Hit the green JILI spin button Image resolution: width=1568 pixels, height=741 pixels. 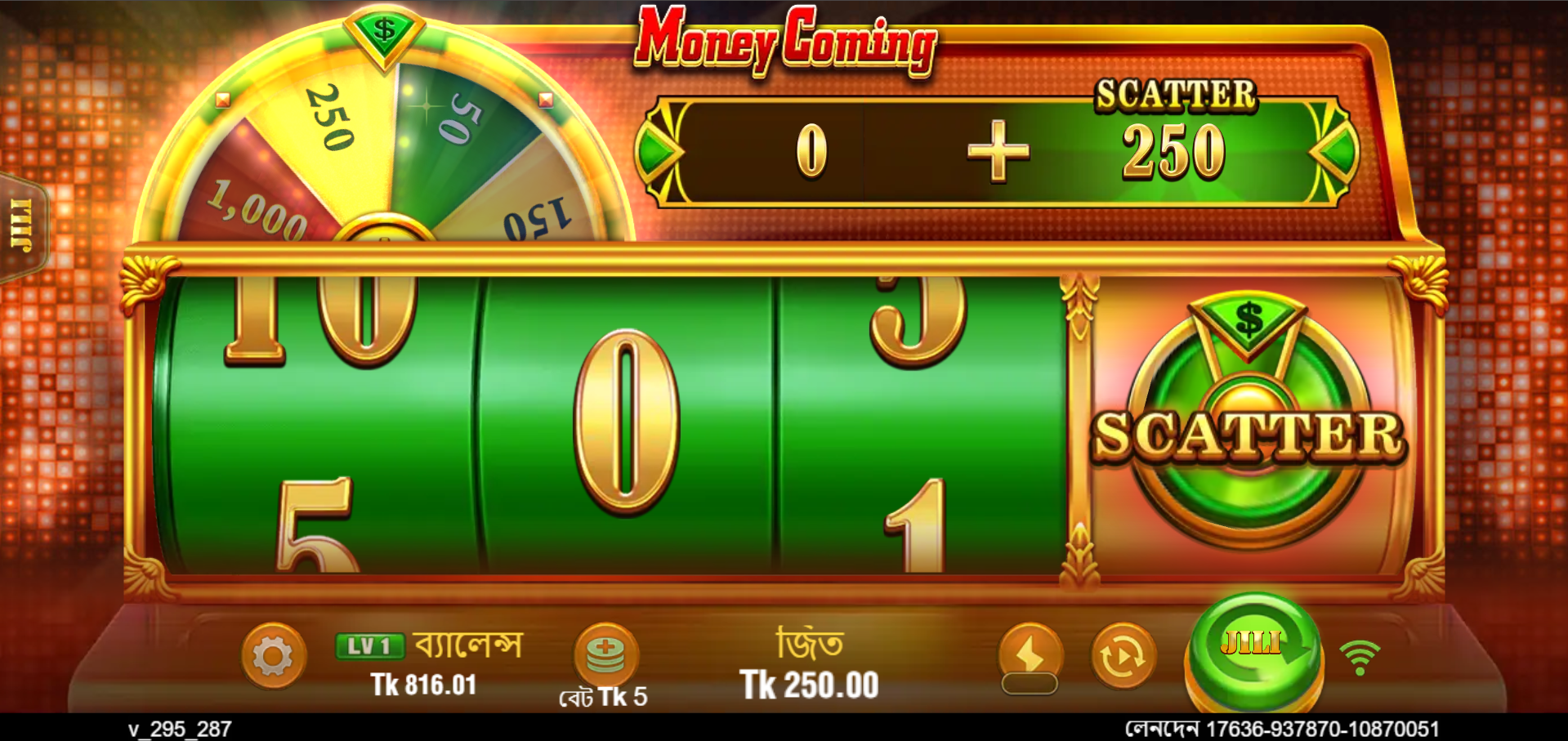tap(1254, 649)
